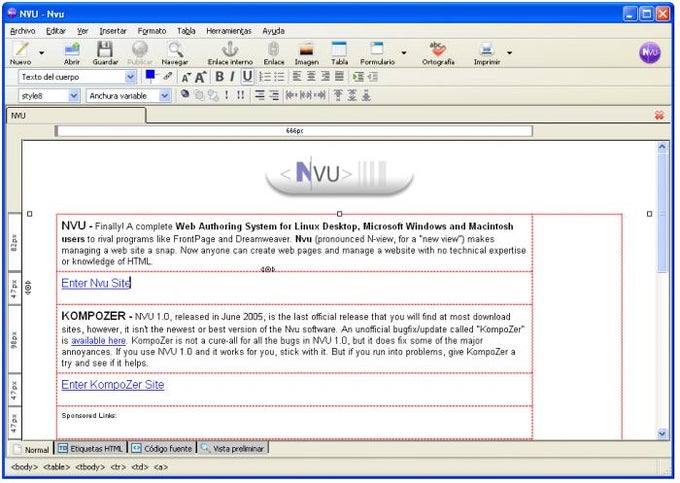Image resolution: width=680 pixels, height=483 pixels.
Task: Insert an anchor with Enlace interno
Action: (x=230, y=53)
